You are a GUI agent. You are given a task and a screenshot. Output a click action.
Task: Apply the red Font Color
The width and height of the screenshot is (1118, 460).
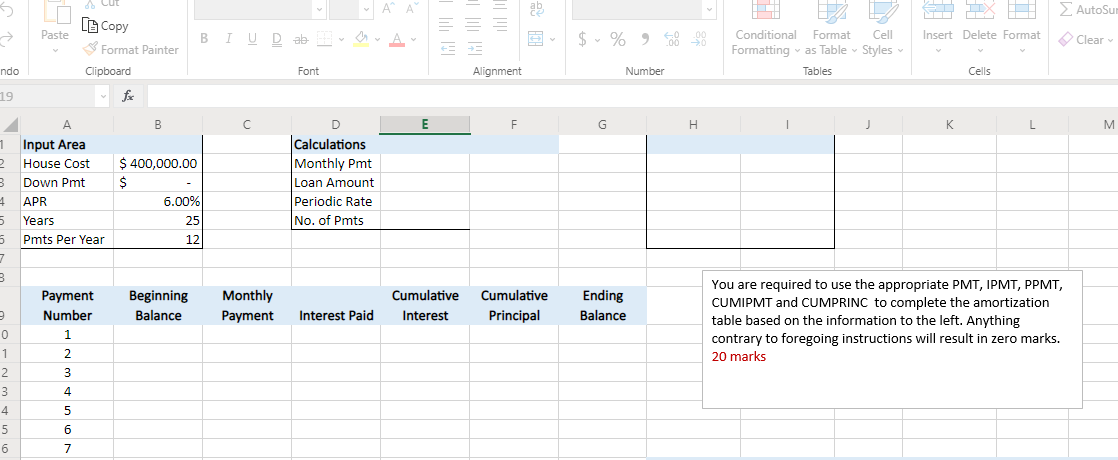(x=398, y=38)
